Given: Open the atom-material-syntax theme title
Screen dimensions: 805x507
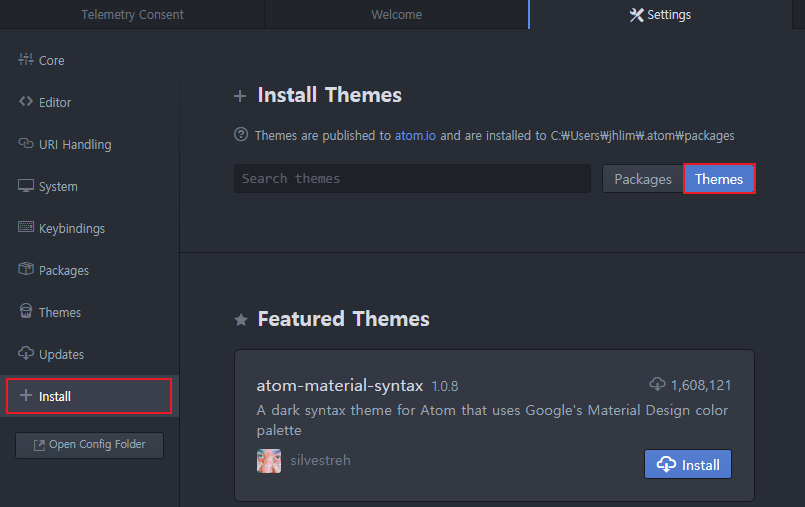Looking at the screenshot, I should click(340, 385).
